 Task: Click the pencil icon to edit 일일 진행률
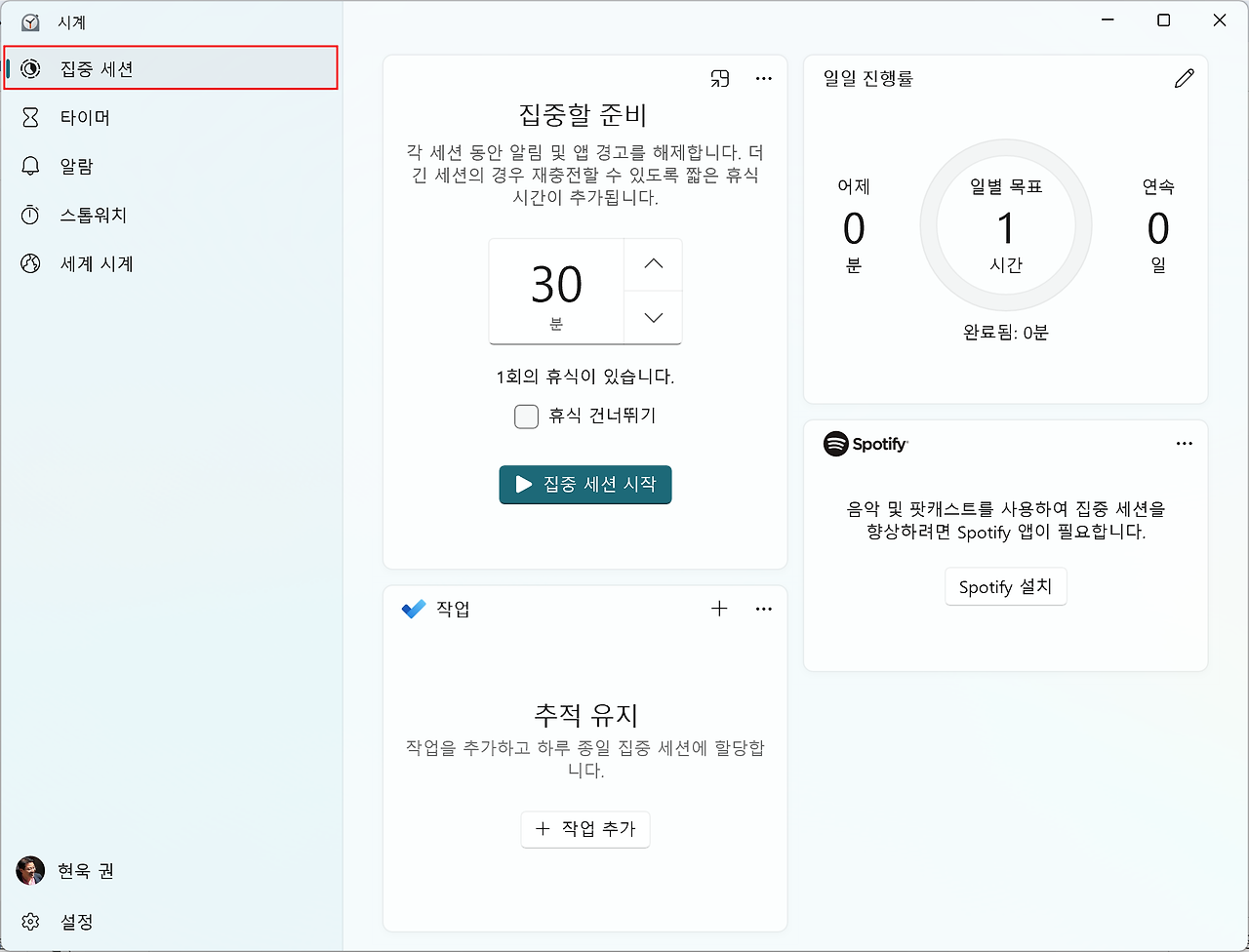(1184, 79)
